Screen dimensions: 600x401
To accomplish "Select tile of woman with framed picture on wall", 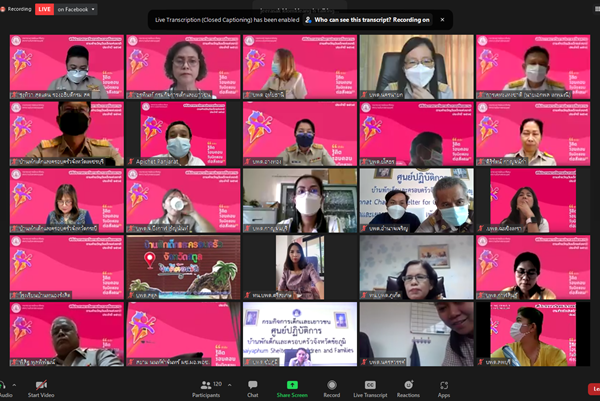I will [416, 267].
